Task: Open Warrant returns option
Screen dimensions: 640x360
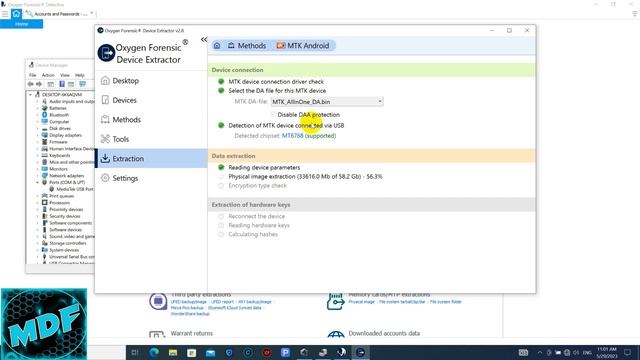Action: click(x=192, y=333)
